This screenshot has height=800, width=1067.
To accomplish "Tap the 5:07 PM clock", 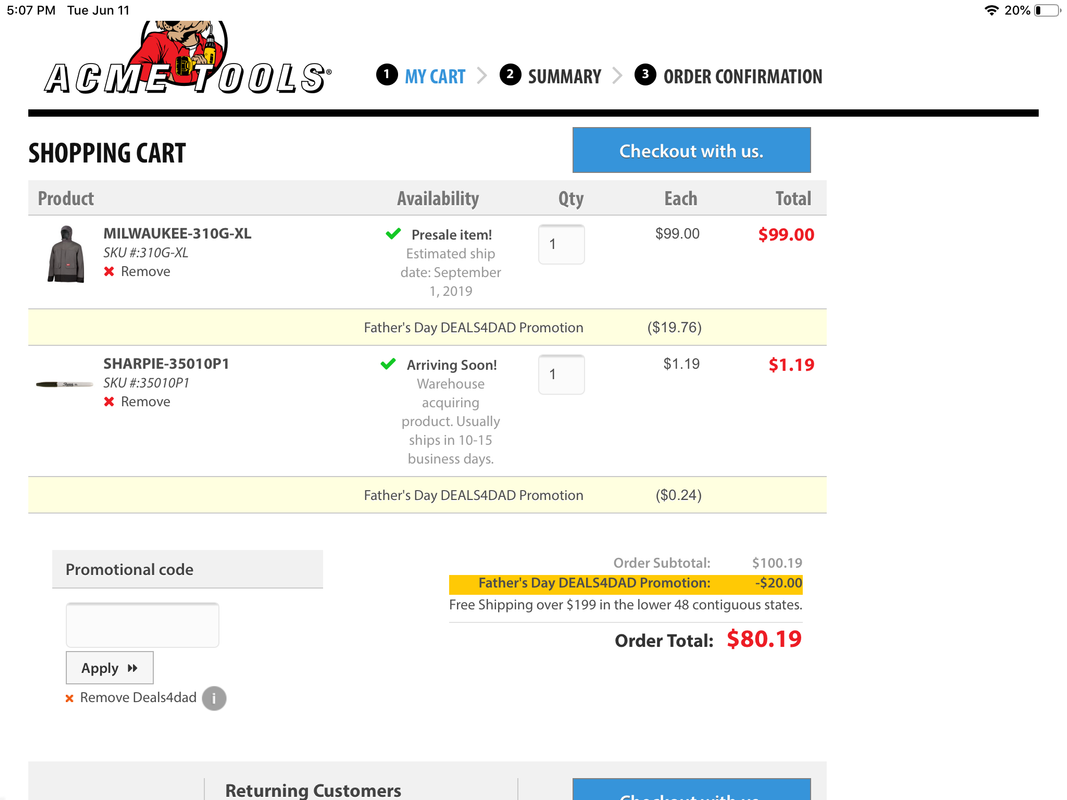I will [31, 10].
